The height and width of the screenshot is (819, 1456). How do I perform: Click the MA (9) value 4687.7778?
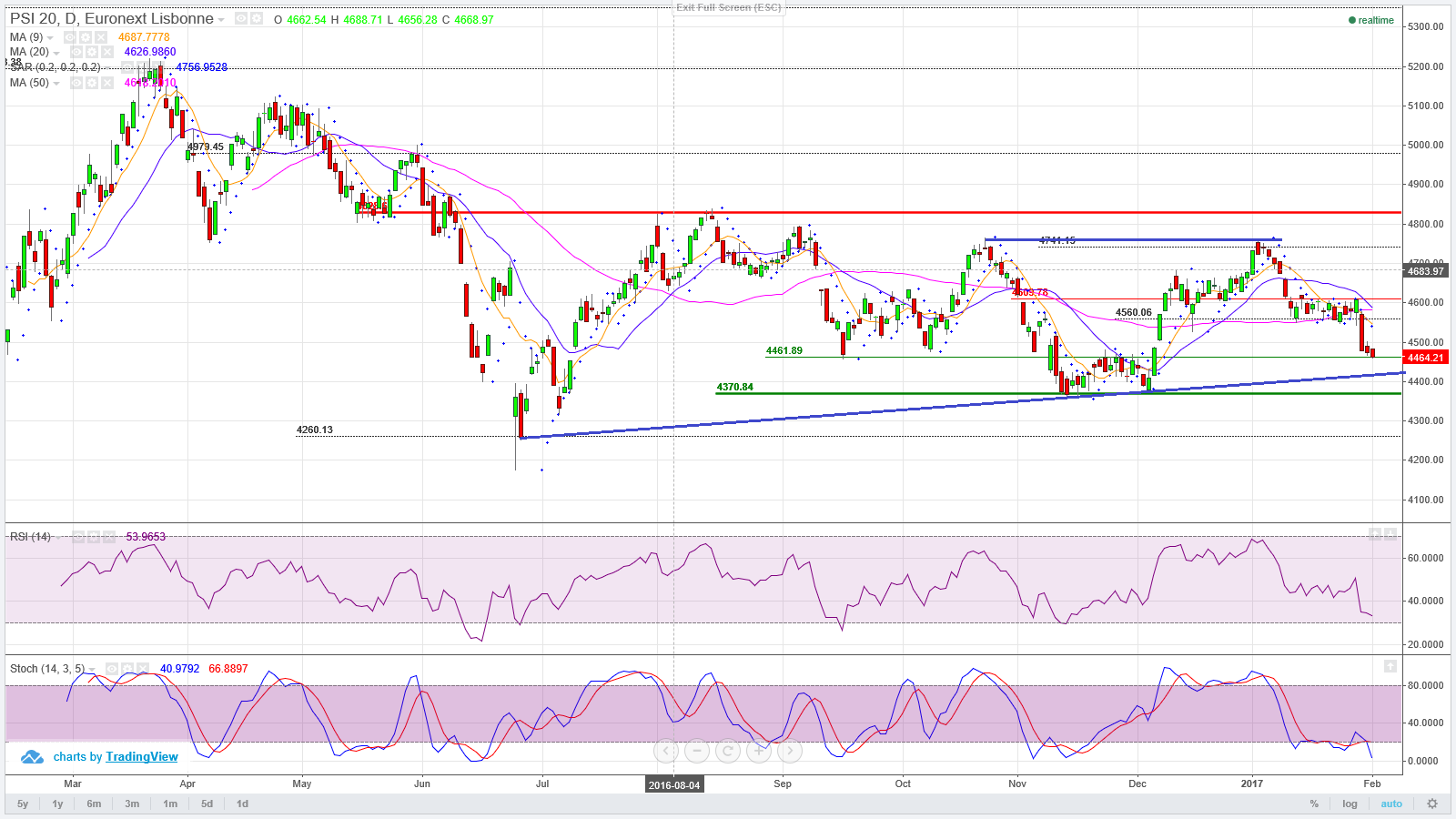pyautogui.click(x=144, y=37)
